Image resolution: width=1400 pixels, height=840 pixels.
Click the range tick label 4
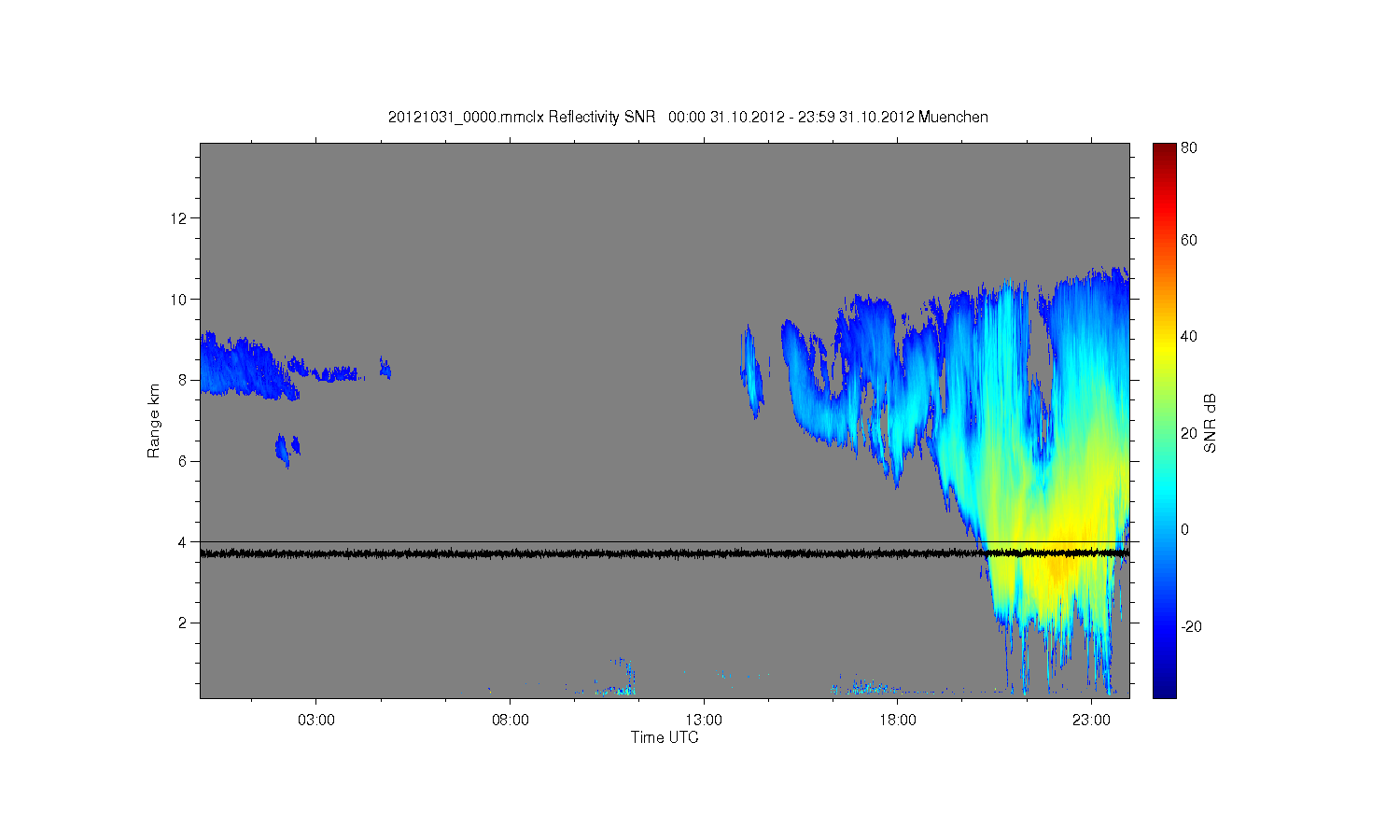point(184,541)
